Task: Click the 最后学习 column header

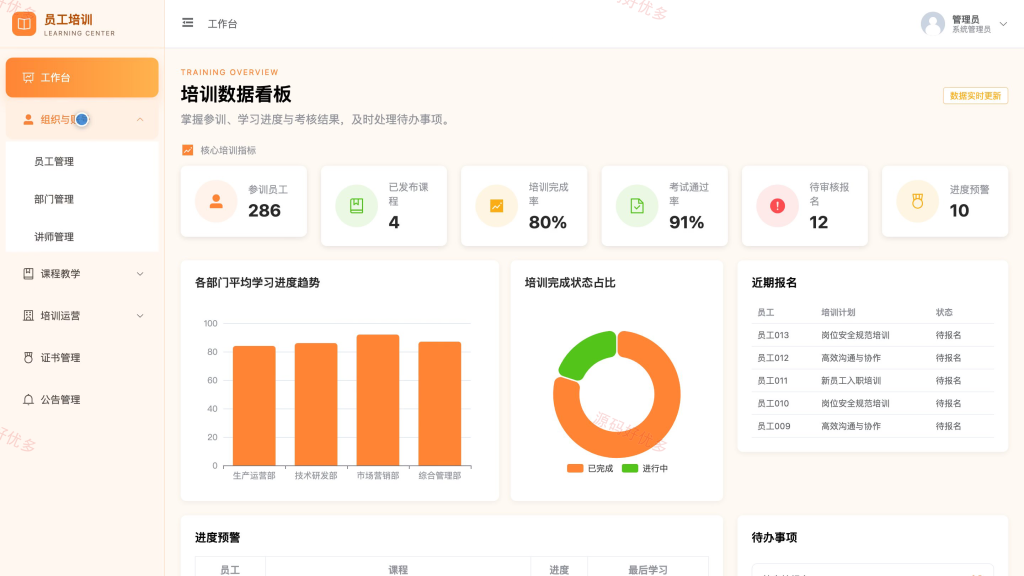Action: tap(648, 570)
